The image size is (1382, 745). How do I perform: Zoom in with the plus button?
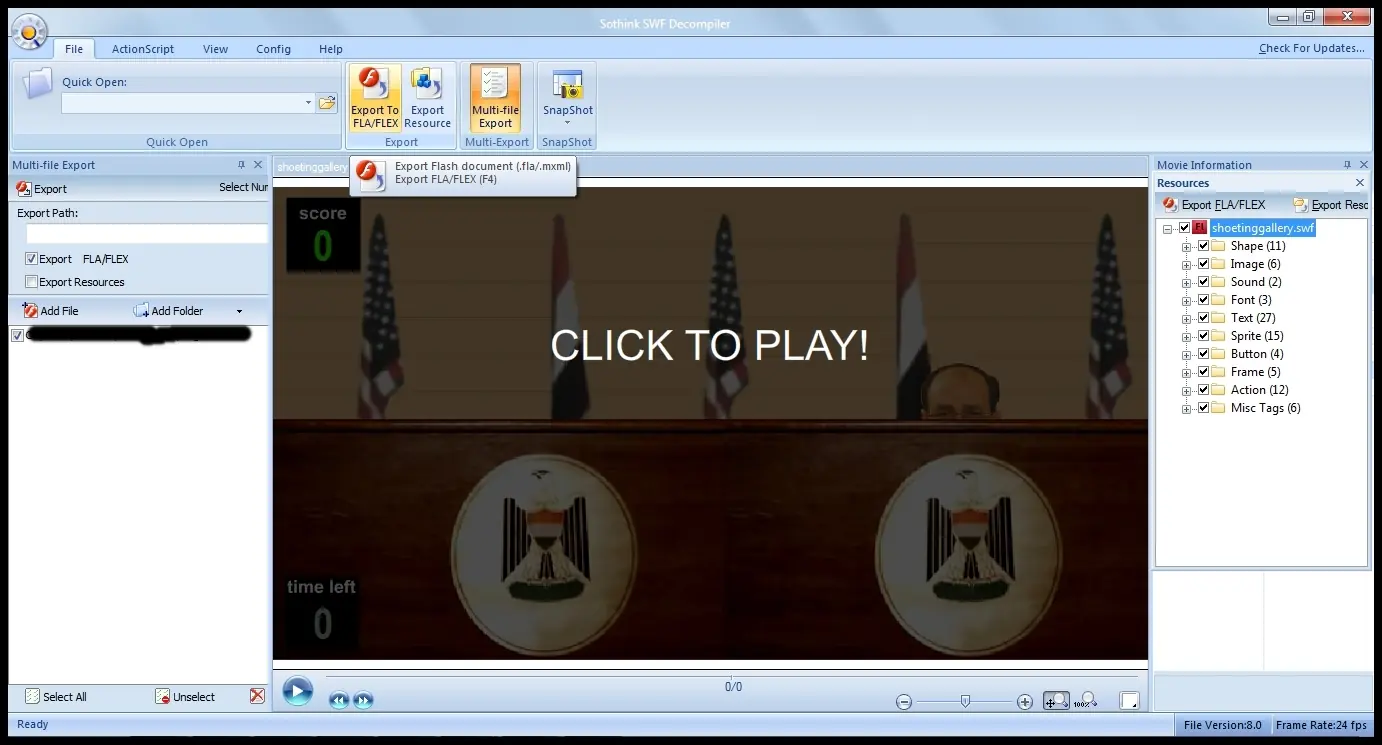pos(1024,702)
